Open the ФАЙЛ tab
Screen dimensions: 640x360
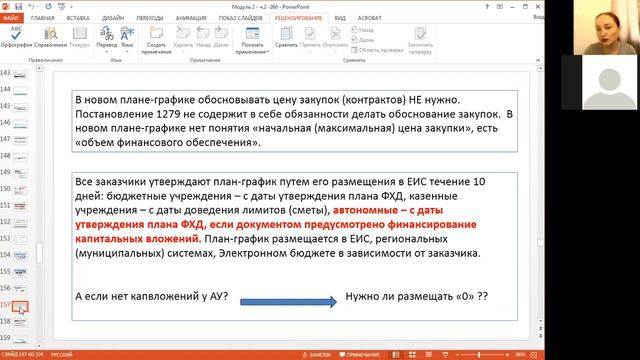click(11, 18)
